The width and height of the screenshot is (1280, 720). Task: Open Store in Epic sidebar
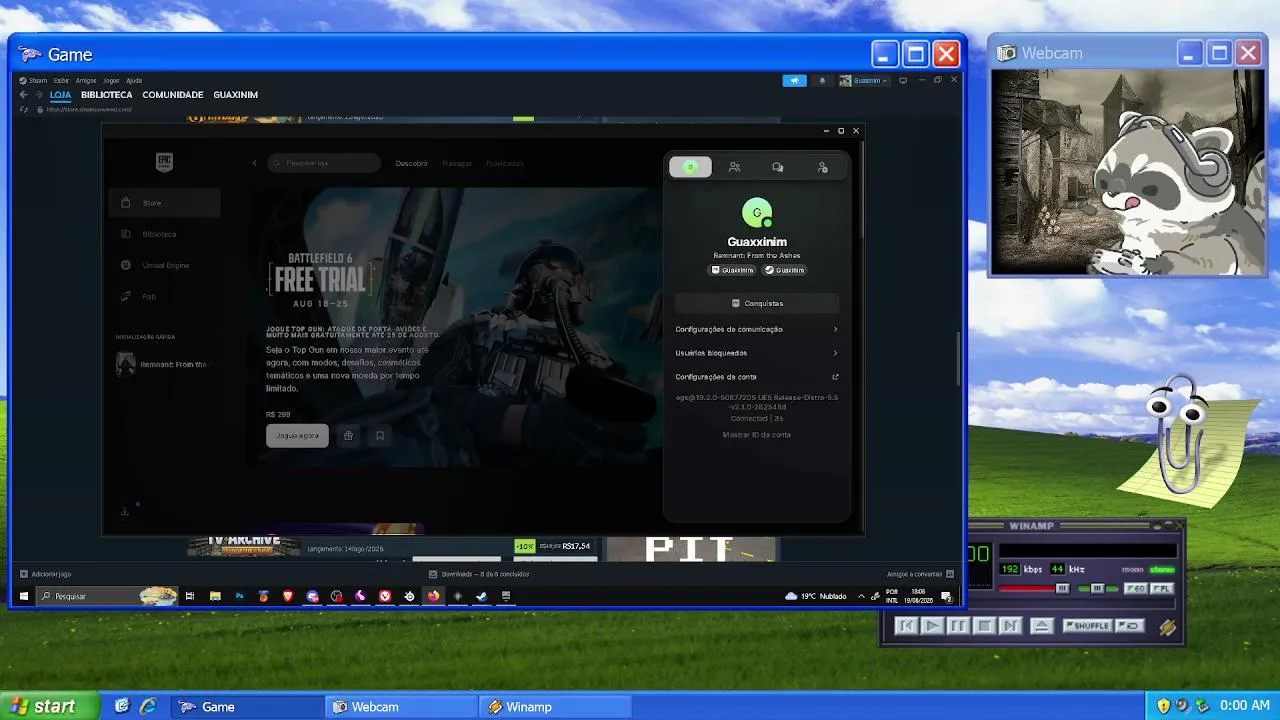pos(165,203)
